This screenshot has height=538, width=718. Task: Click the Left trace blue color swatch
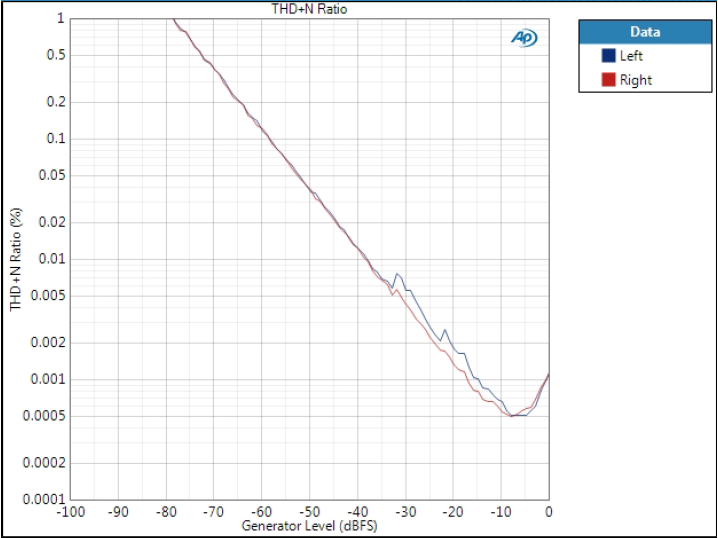[608, 56]
